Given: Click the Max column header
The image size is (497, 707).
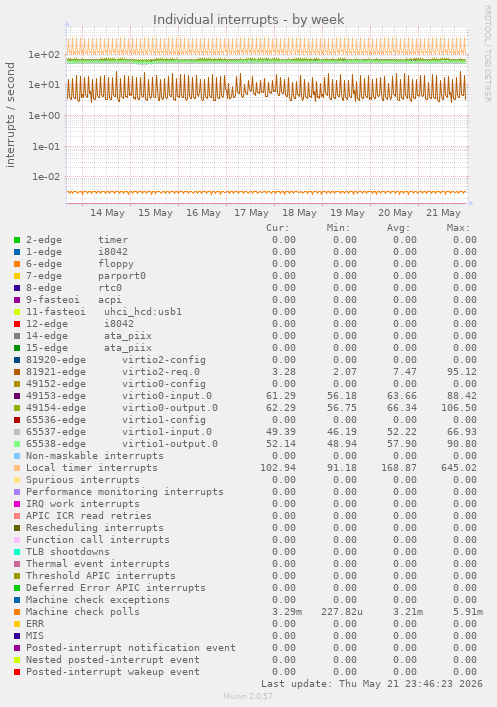Looking at the screenshot, I should tap(459, 228).
